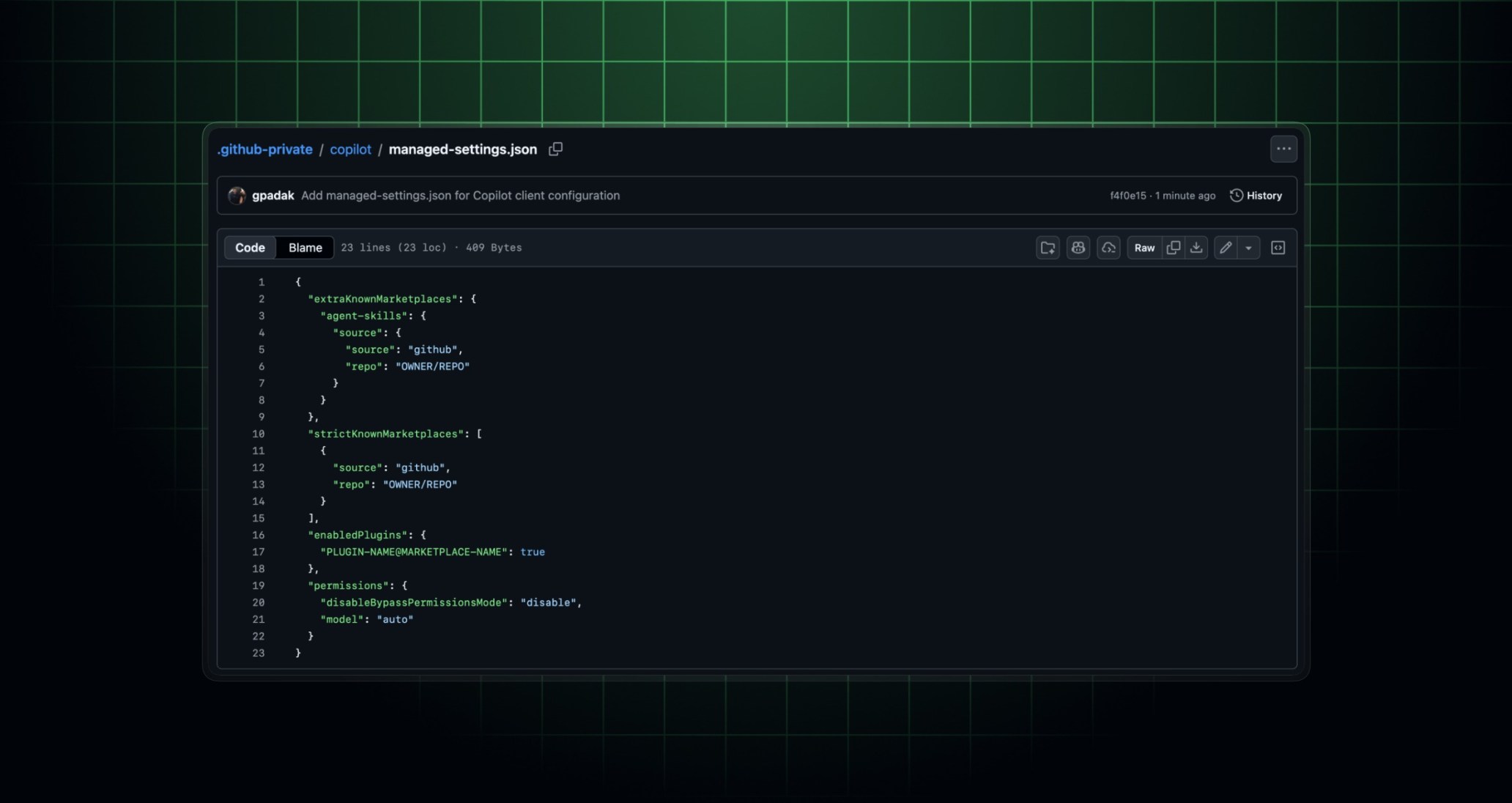Open symbols panel icon
The width and height of the screenshot is (1512, 803).
(x=1278, y=248)
